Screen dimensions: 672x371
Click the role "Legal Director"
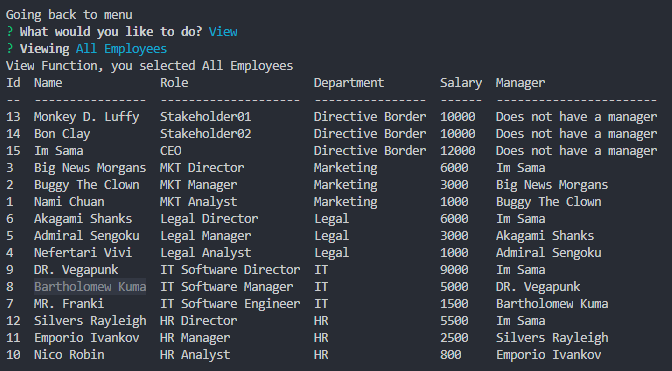(x=209, y=219)
